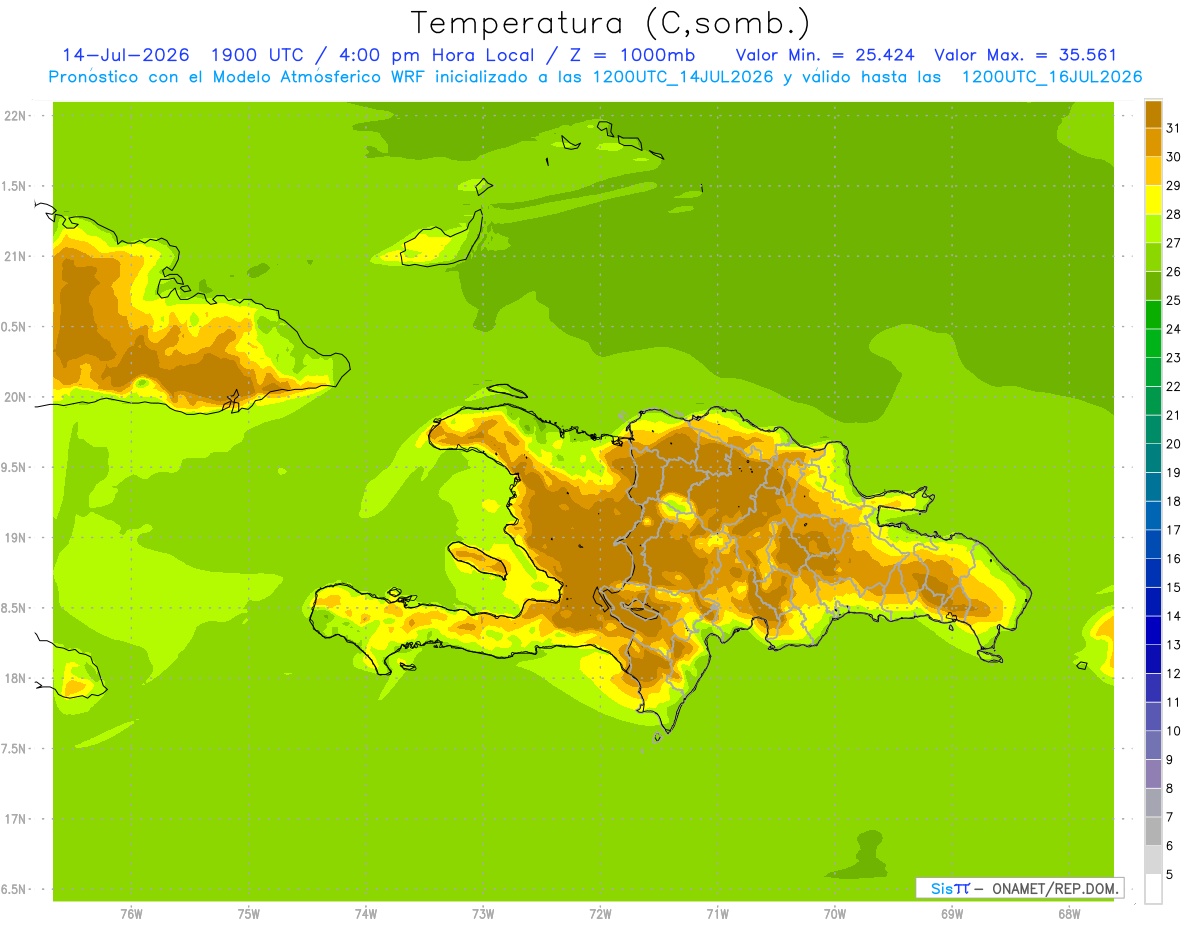This screenshot has width=1200, height=927.
Task: Click longitude label '74W'
Action: point(366,913)
